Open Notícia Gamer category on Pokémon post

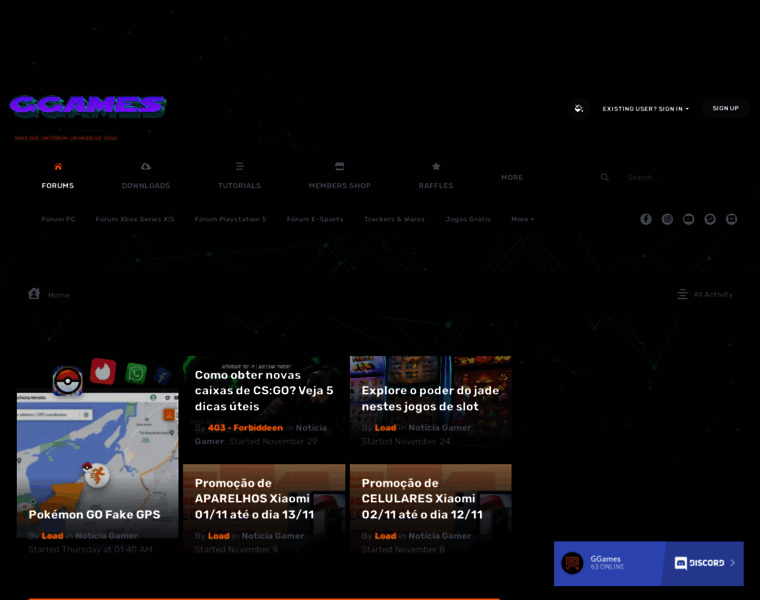point(107,536)
